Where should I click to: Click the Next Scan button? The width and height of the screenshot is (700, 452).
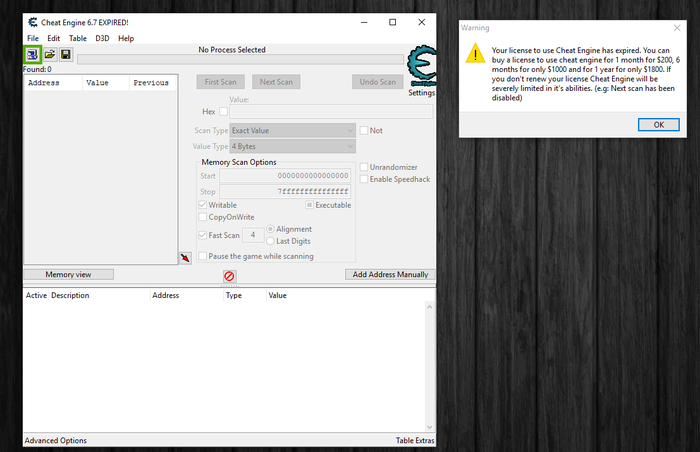(276, 82)
